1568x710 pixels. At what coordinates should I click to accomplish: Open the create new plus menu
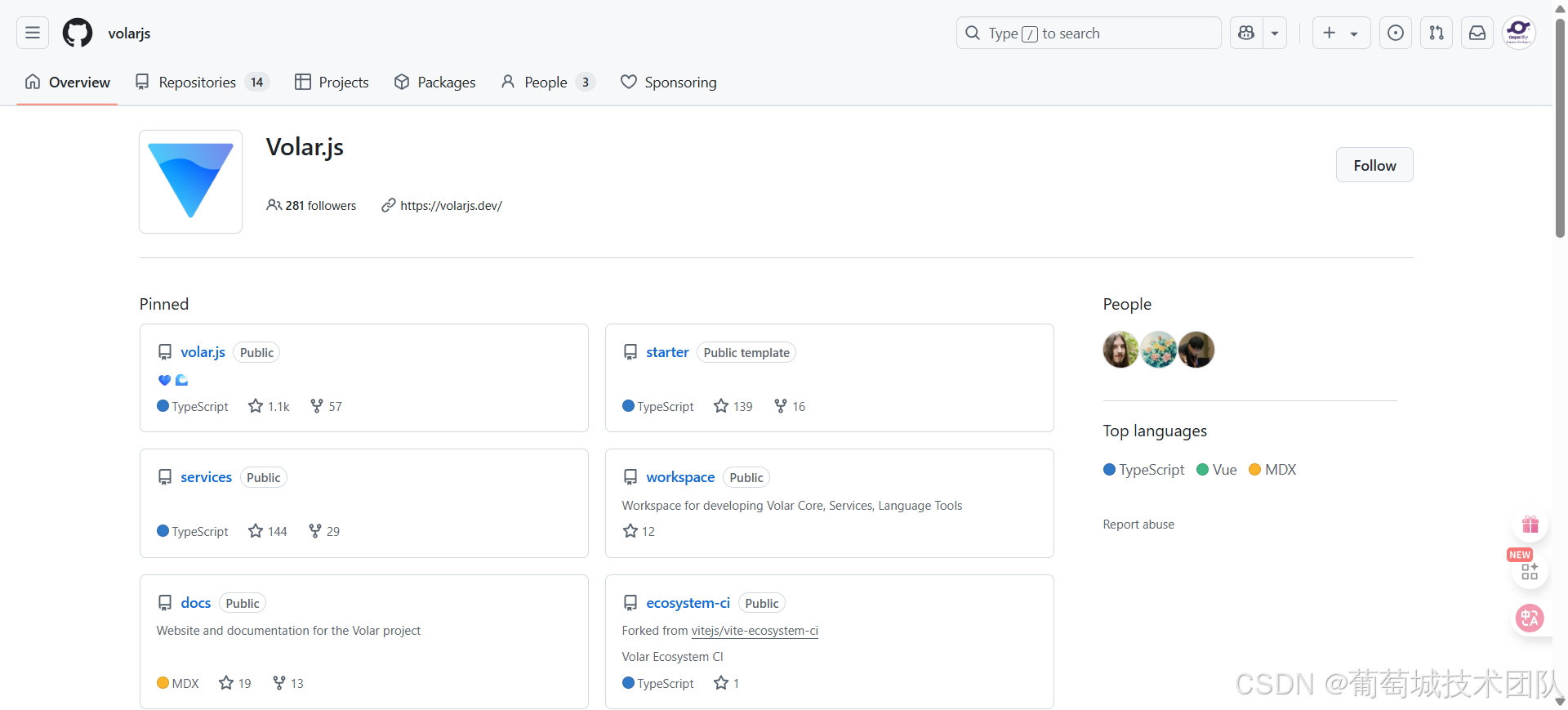pyautogui.click(x=1341, y=33)
